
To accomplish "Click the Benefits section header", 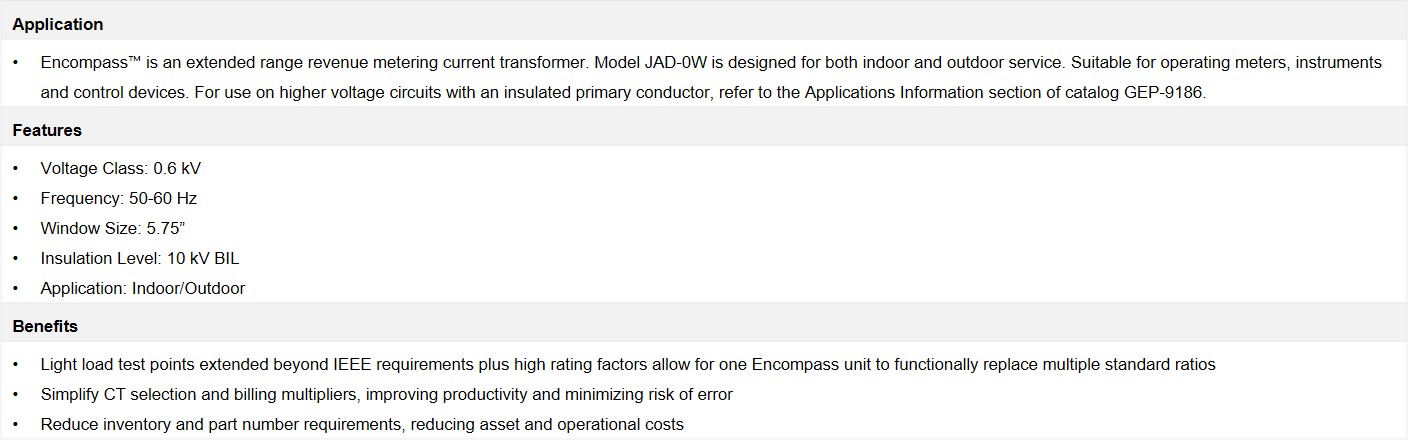I will point(45,326).
